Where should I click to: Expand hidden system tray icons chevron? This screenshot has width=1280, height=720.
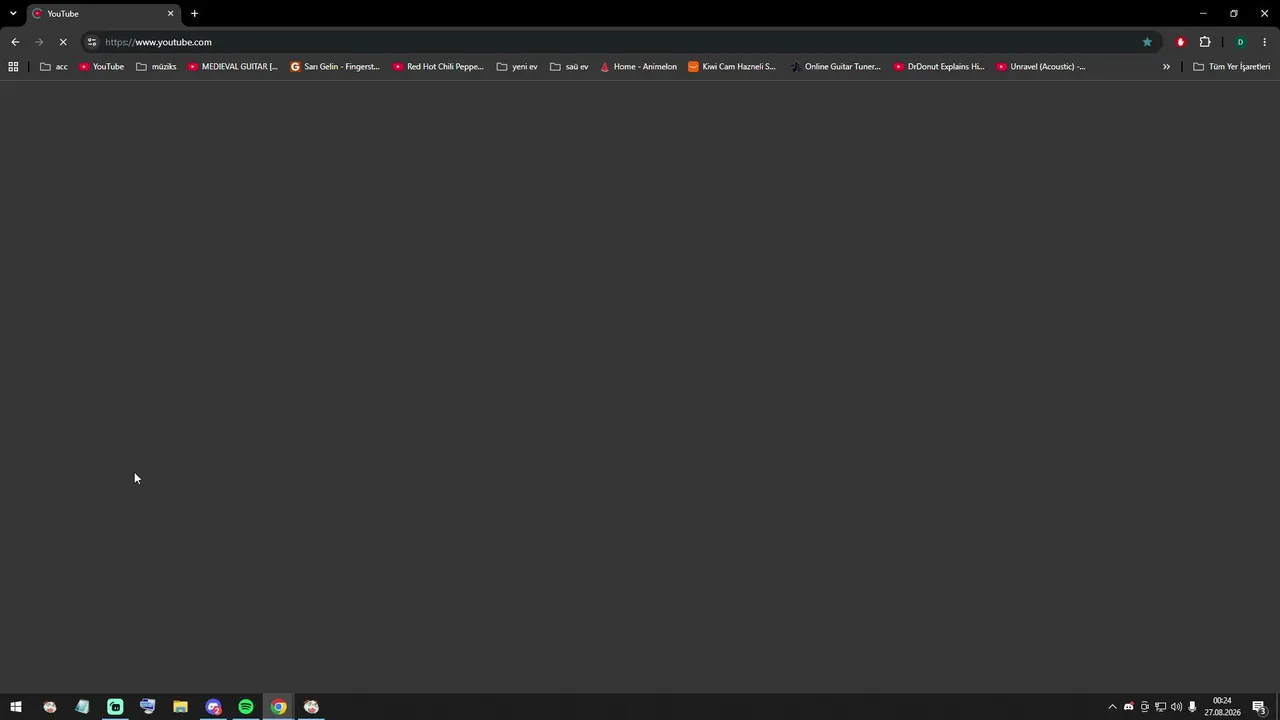(1112, 707)
